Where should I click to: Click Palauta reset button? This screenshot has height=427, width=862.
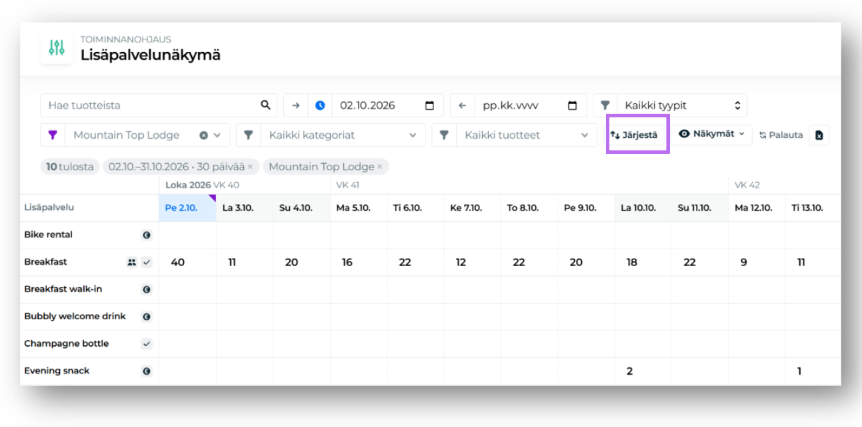[x=781, y=135]
